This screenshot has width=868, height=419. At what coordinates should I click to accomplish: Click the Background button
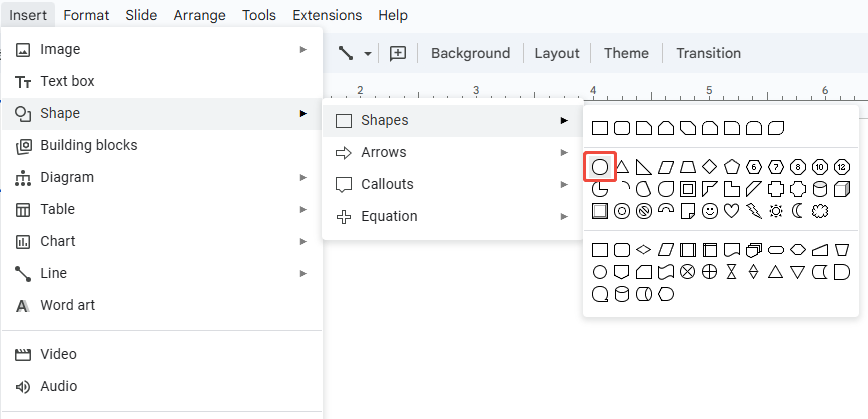point(470,53)
